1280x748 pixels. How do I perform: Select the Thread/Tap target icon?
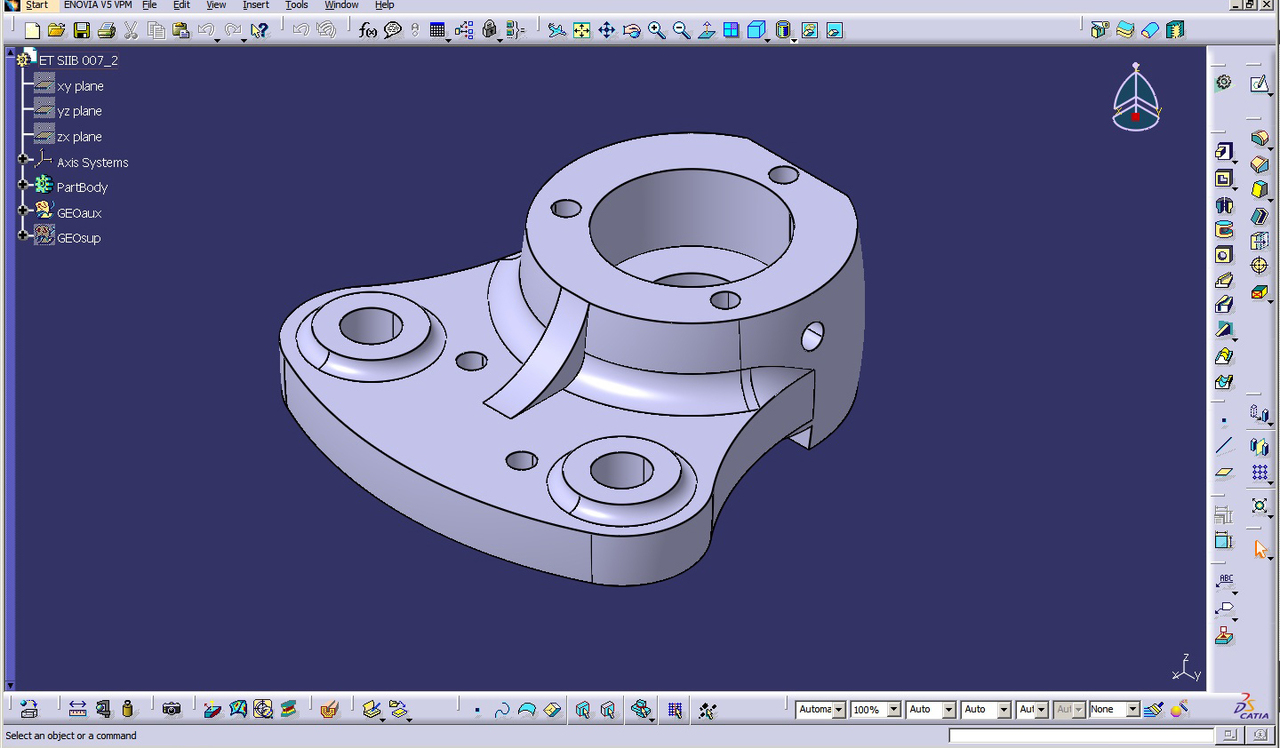pos(1259,266)
